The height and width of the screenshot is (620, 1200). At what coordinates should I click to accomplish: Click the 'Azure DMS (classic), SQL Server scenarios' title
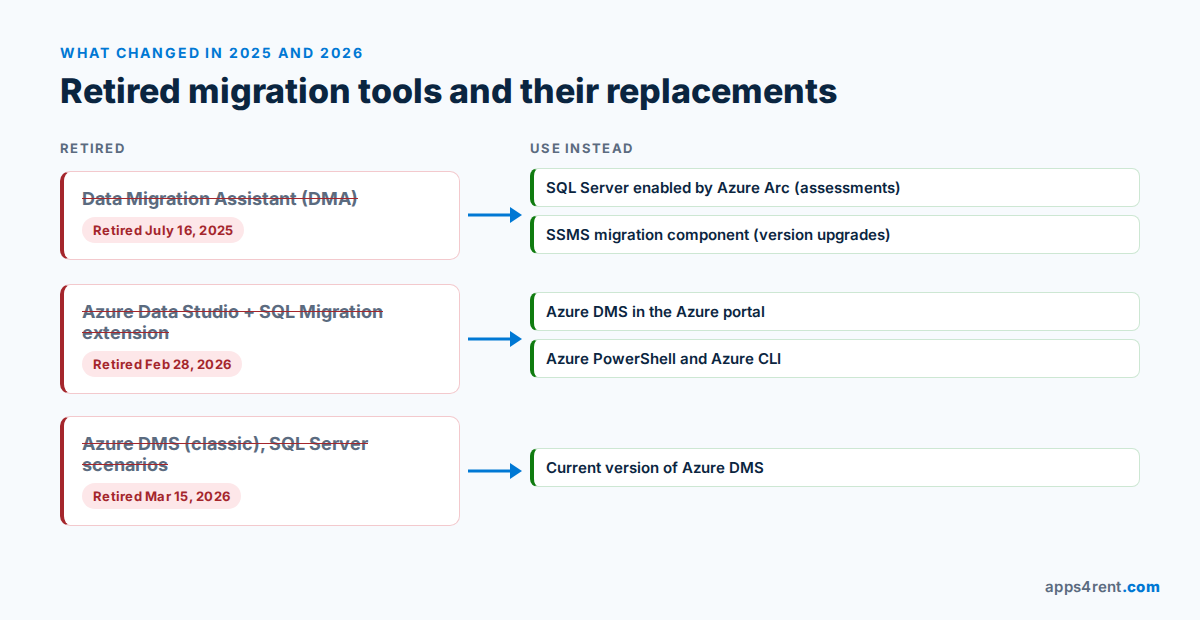(225, 454)
